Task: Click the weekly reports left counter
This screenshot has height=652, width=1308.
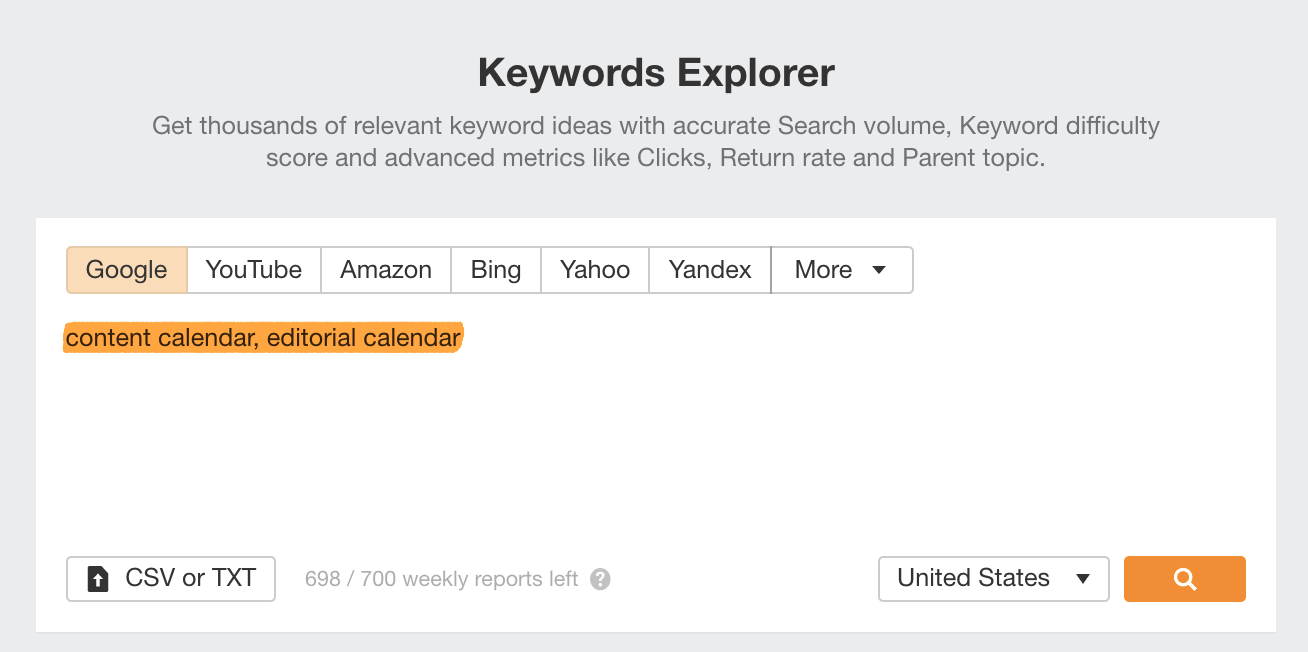Action: [x=441, y=579]
